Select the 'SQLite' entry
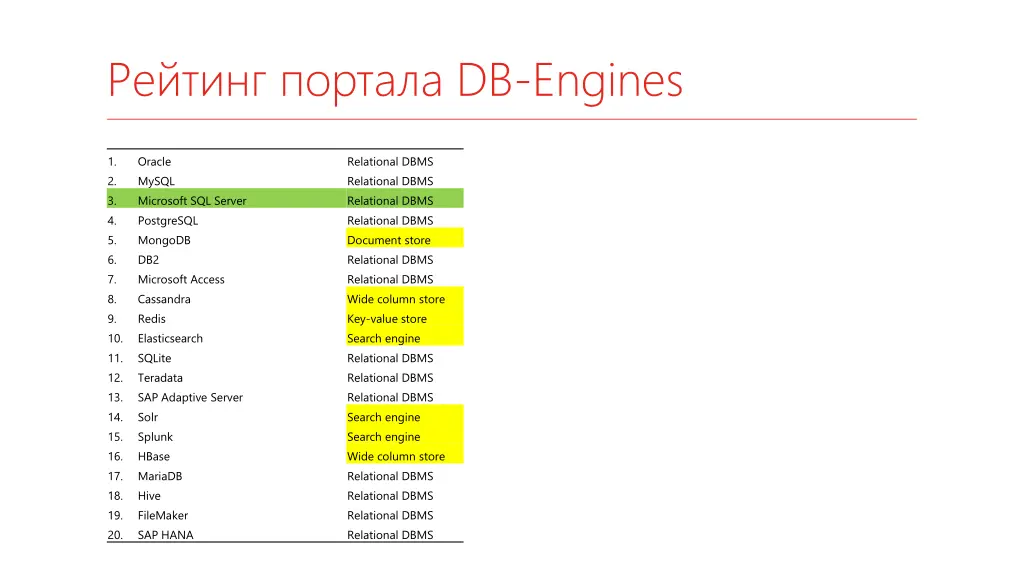 click(x=154, y=358)
